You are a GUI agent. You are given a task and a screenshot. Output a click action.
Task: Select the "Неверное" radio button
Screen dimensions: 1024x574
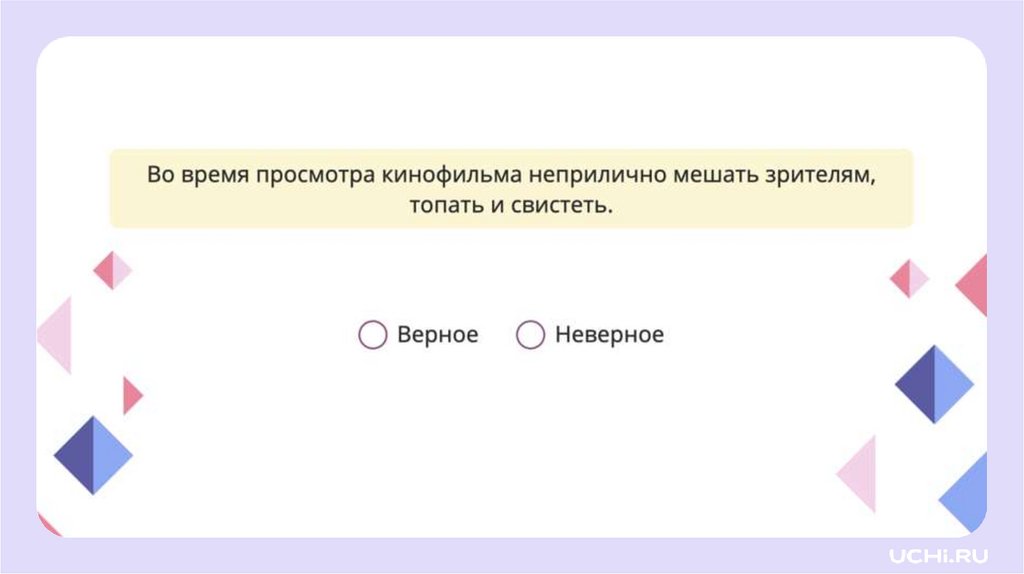point(530,335)
